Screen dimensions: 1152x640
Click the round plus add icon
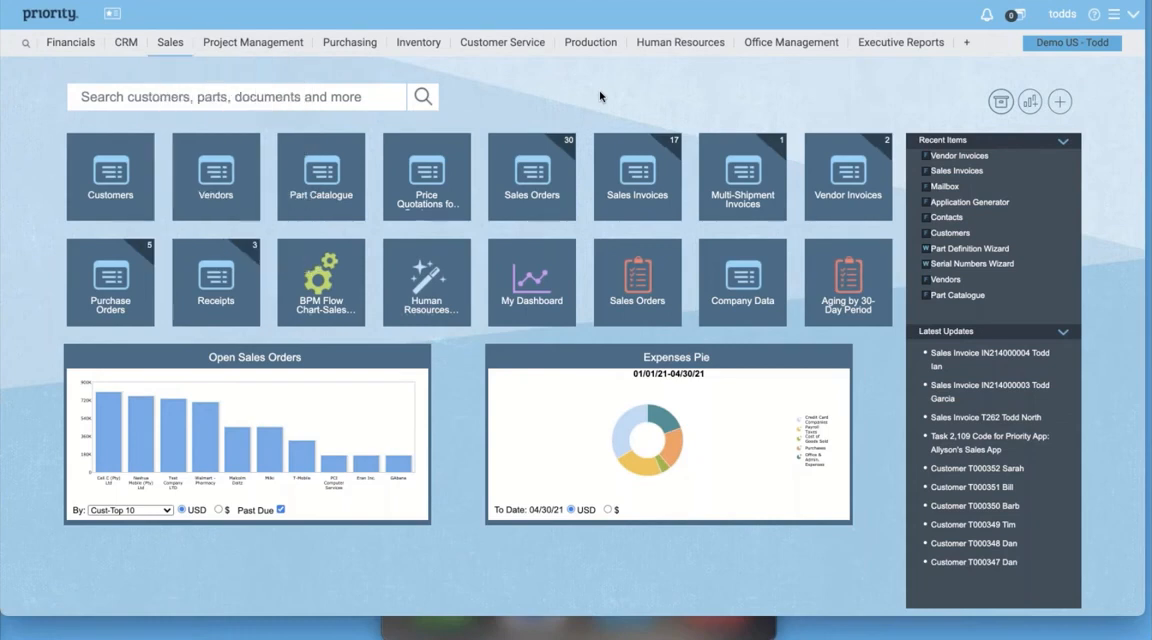(1060, 101)
